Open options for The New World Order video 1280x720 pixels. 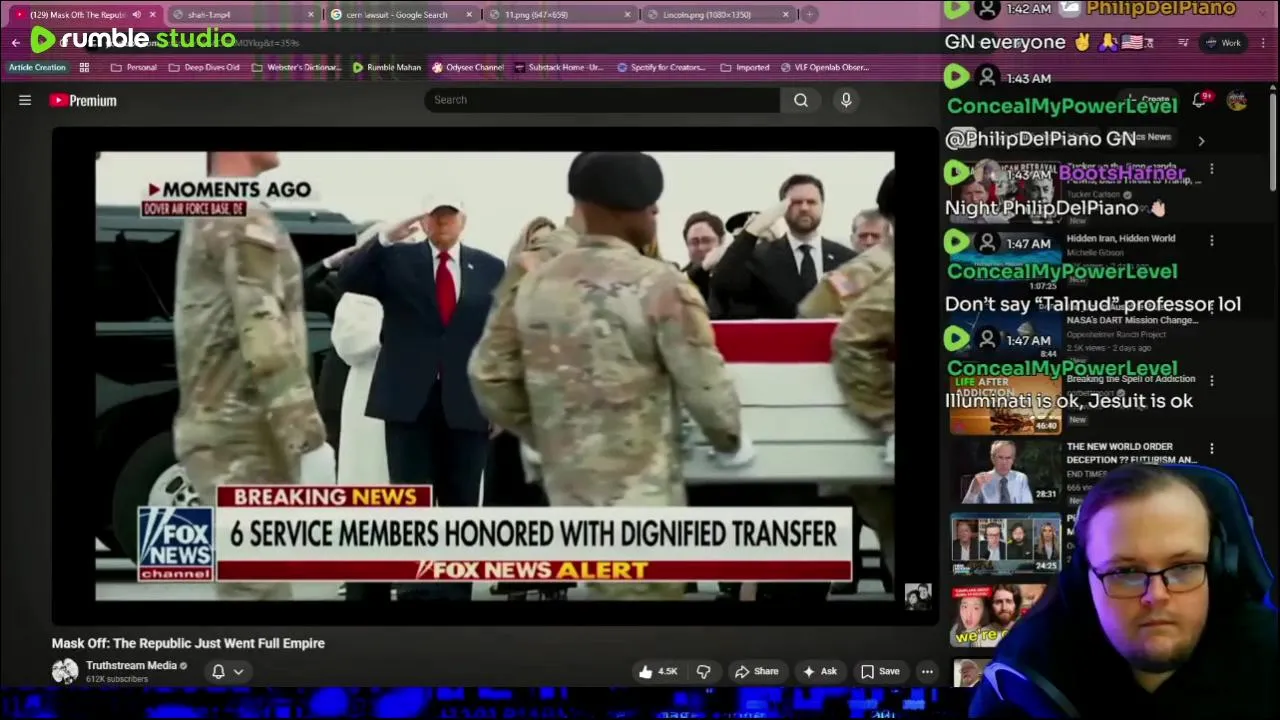coord(1211,449)
